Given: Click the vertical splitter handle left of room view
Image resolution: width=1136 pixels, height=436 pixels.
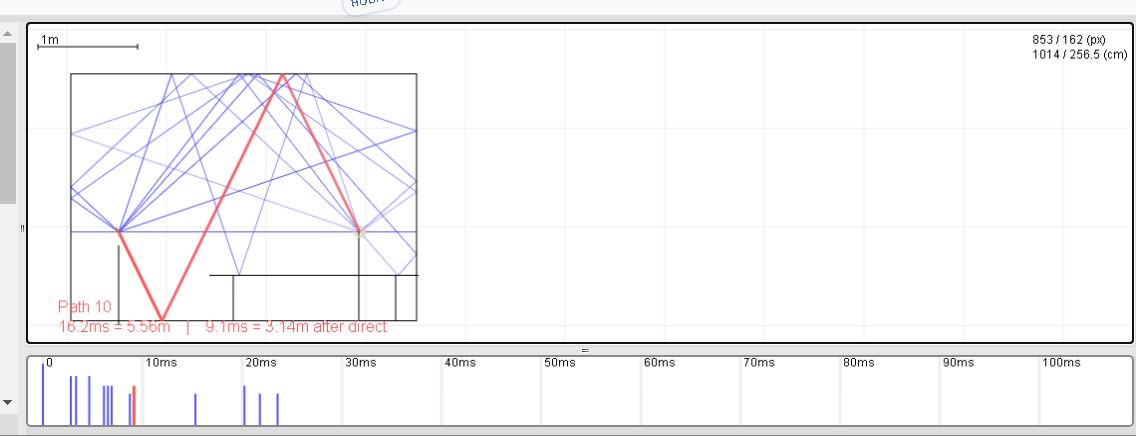Looking at the screenshot, I should pyautogui.click(x=22, y=227).
